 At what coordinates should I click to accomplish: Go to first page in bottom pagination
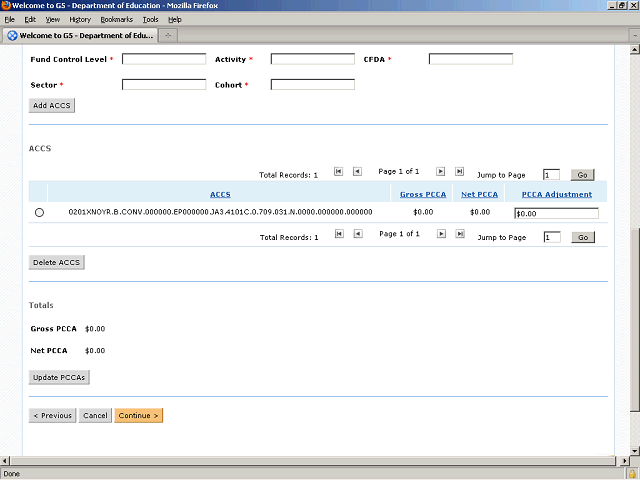[x=338, y=234]
